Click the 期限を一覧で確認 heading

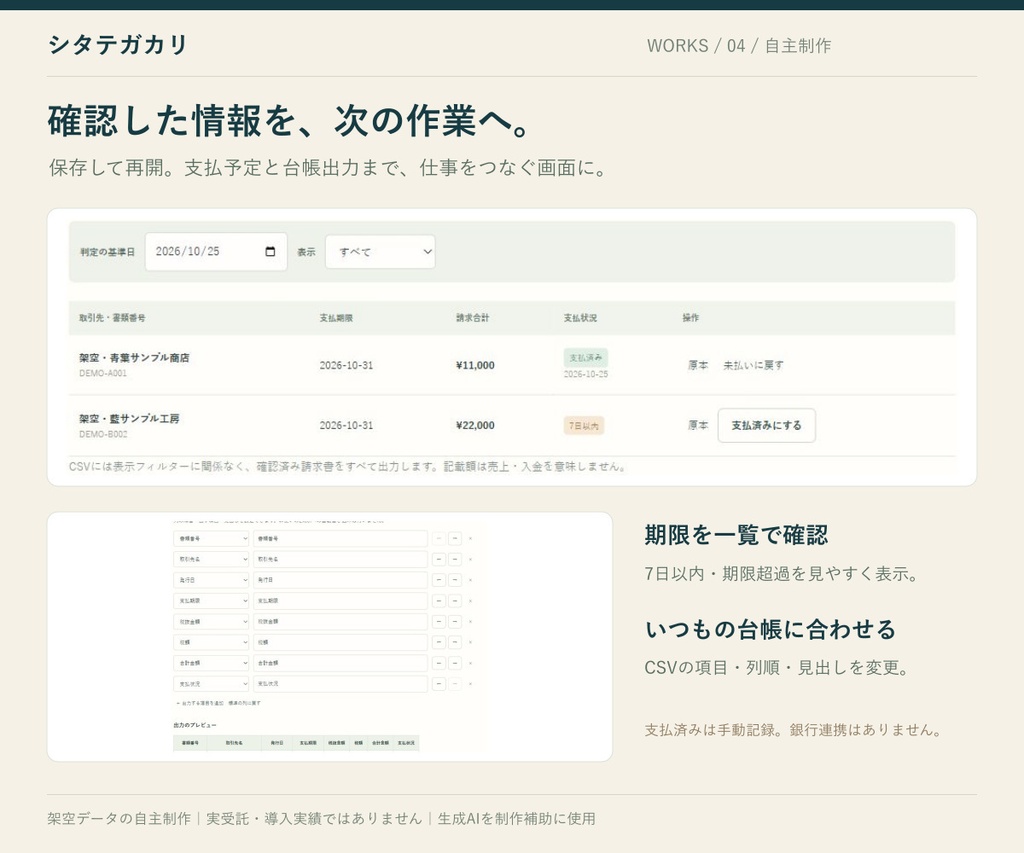pos(737,535)
